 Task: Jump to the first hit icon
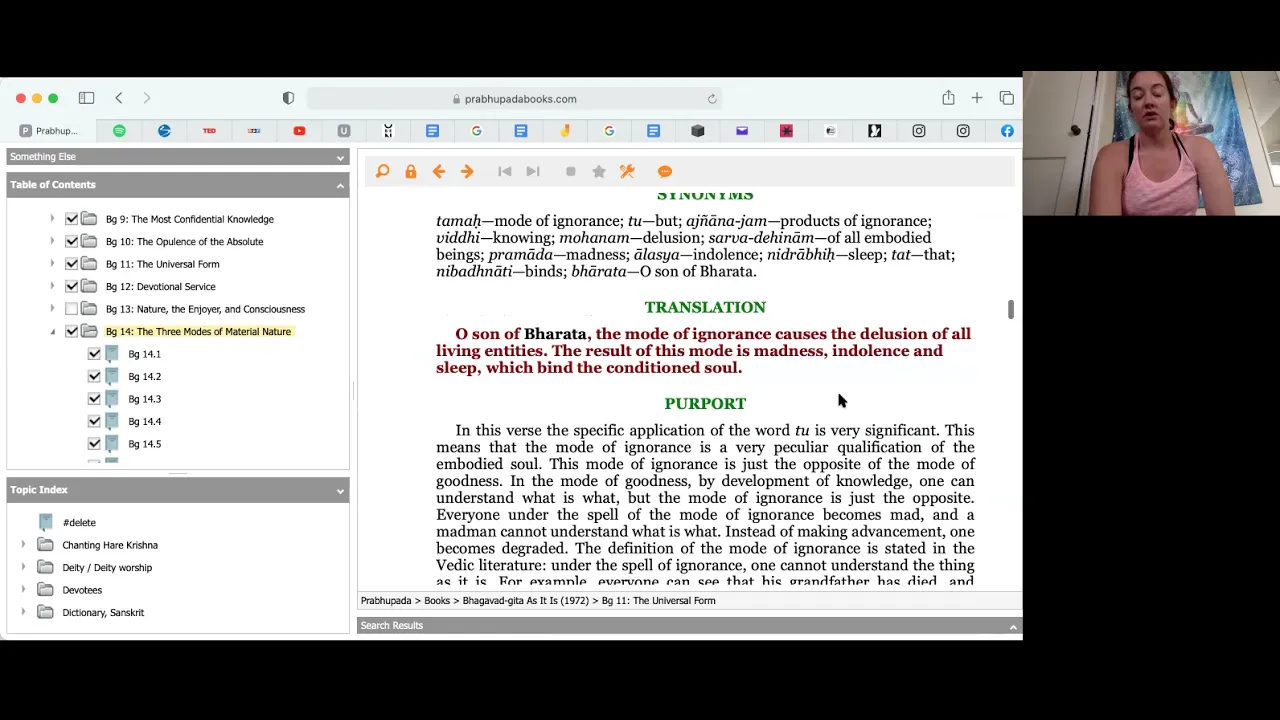pos(505,171)
